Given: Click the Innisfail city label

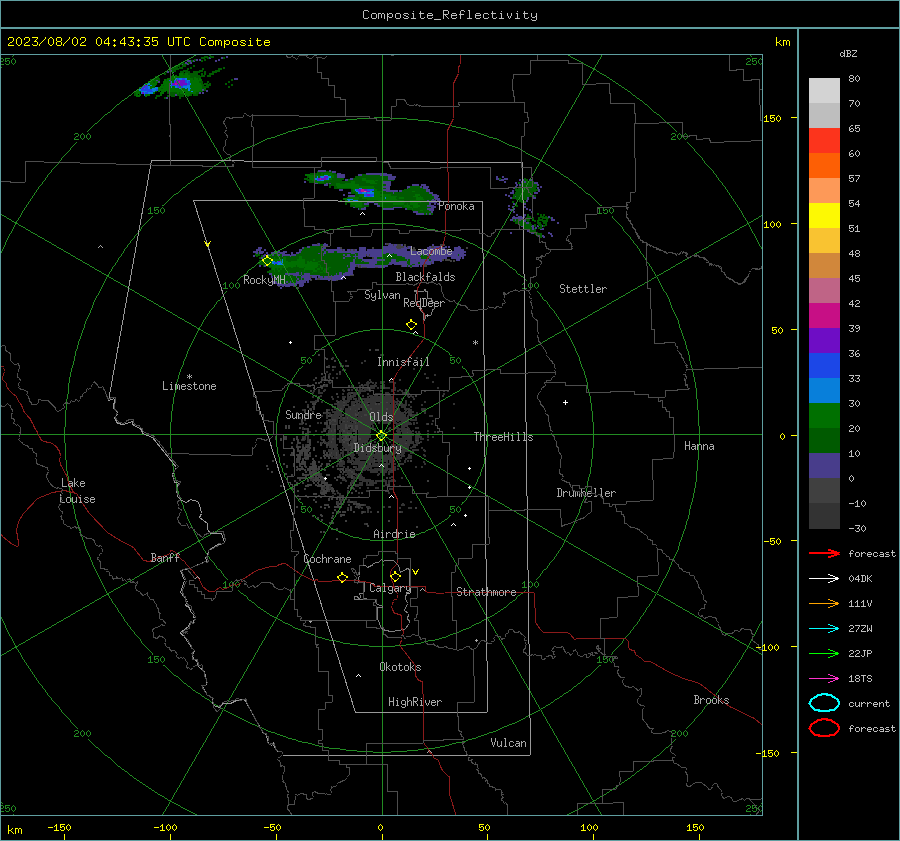Looking at the screenshot, I should pyautogui.click(x=403, y=362).
